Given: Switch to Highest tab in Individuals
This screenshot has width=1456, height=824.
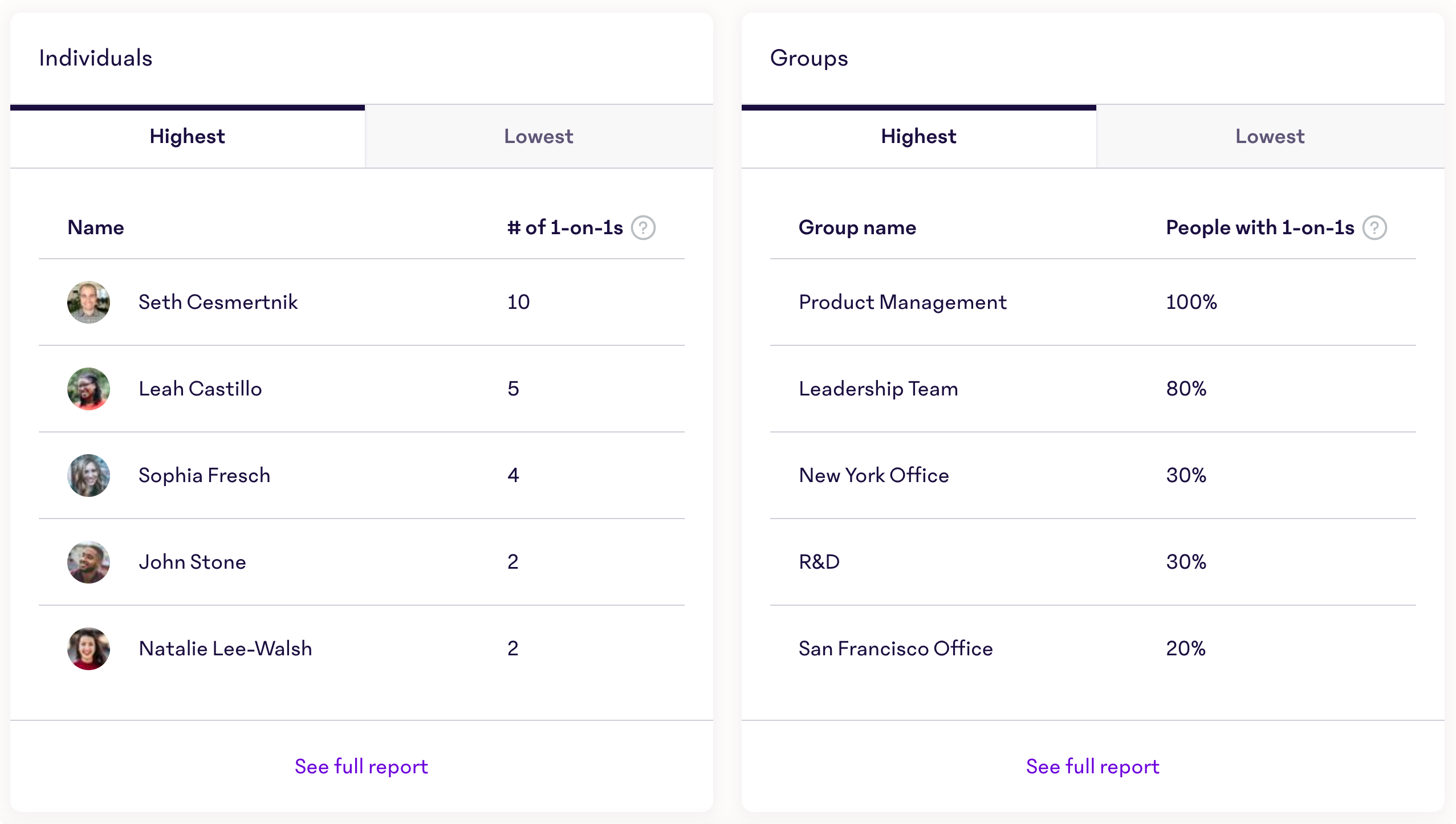Looking at the screenshot, I should [x=187, y=136].
